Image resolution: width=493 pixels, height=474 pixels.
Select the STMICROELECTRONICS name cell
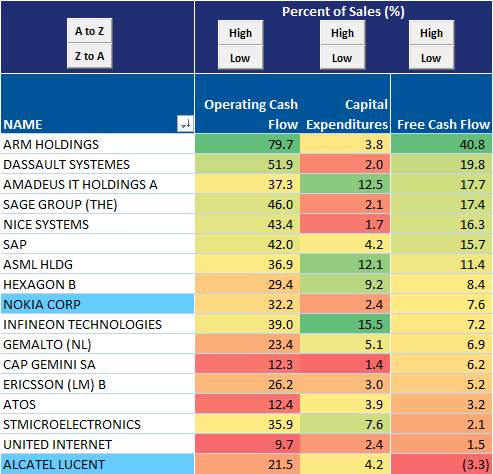[97, 424]
